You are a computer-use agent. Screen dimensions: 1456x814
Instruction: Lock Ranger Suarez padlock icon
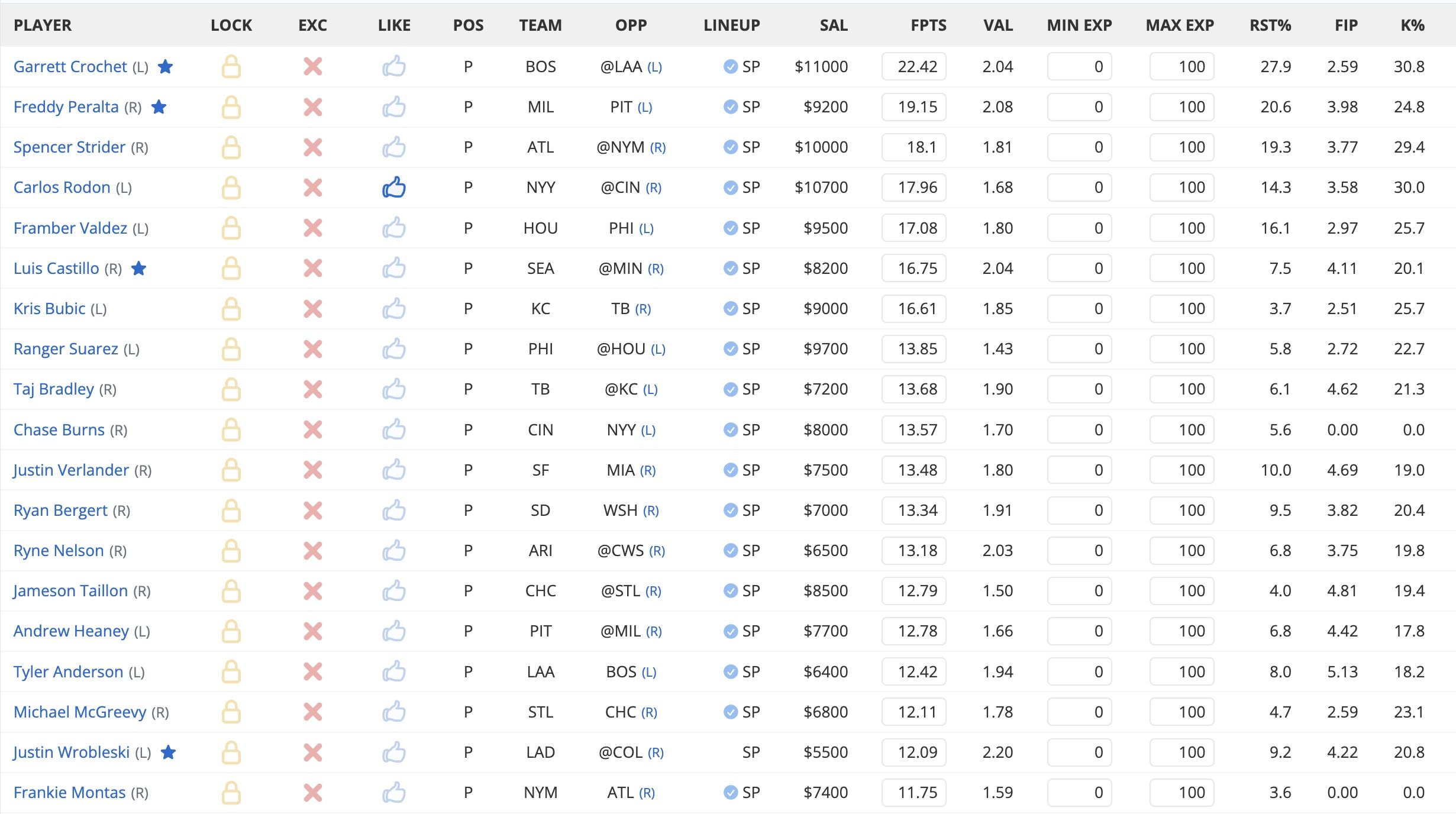(231, 349)
